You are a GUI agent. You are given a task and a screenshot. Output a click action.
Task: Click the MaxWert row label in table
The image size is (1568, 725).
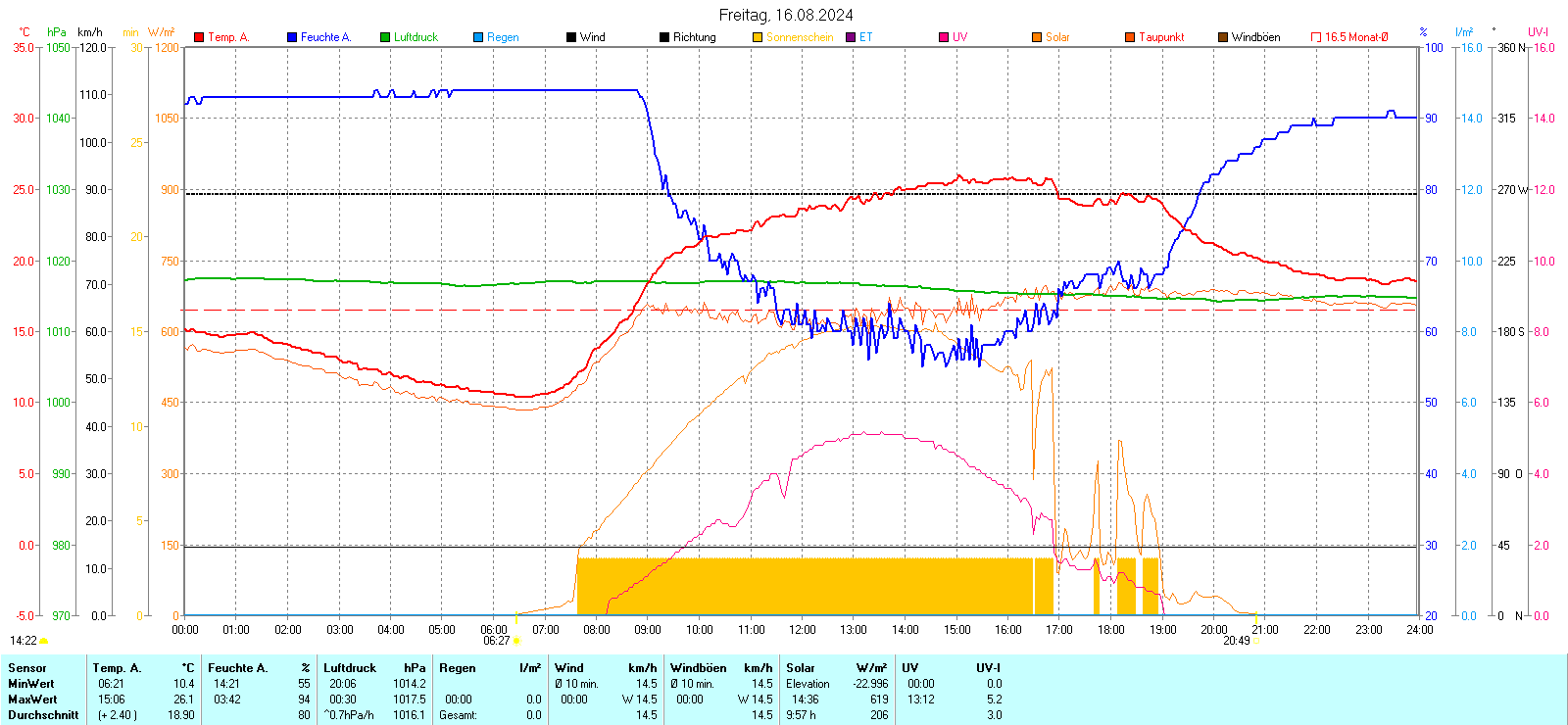click(32, 700)
